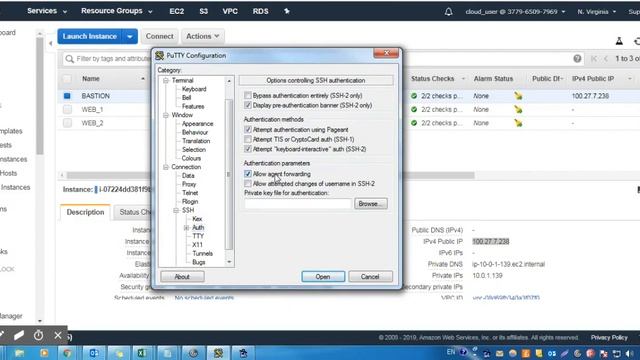Open Outlook from the taskbar
Viewport: 640px width, 360px height.
93,353
